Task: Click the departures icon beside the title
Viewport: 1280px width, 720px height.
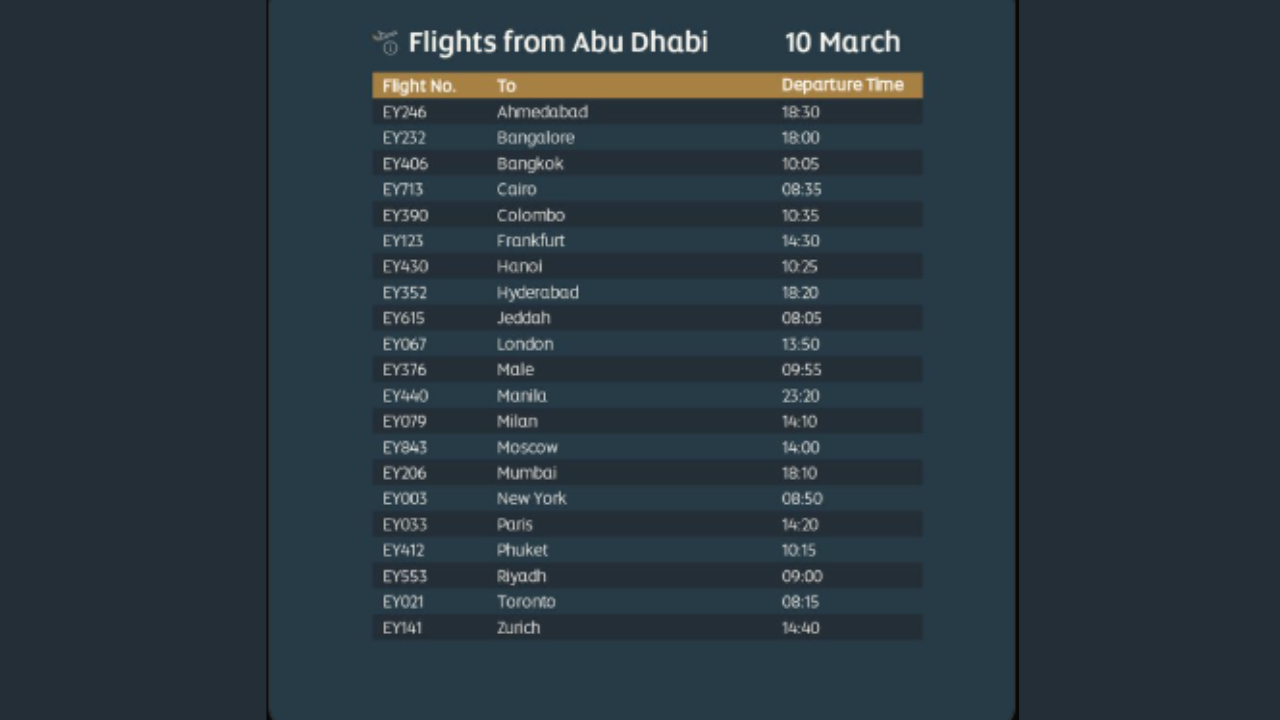Action: (x=386, y=42)
